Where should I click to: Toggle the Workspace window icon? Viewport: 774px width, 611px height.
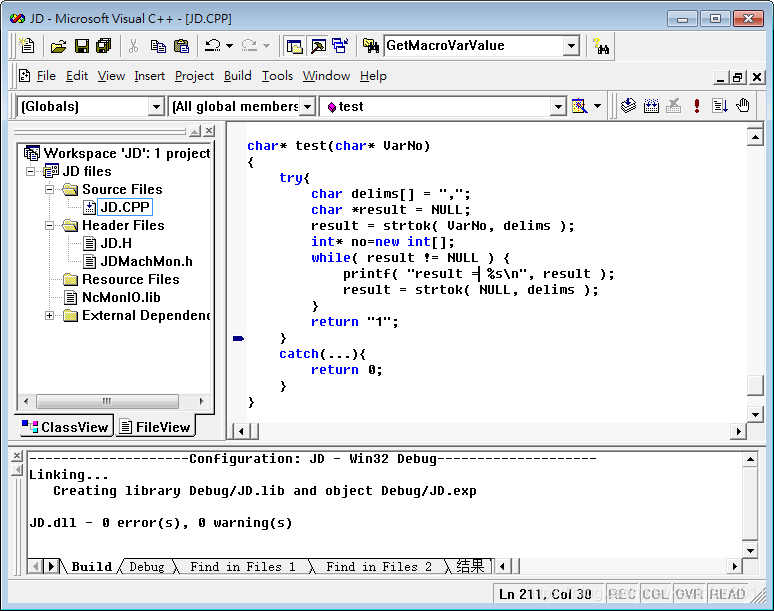(x=294, y=46)
